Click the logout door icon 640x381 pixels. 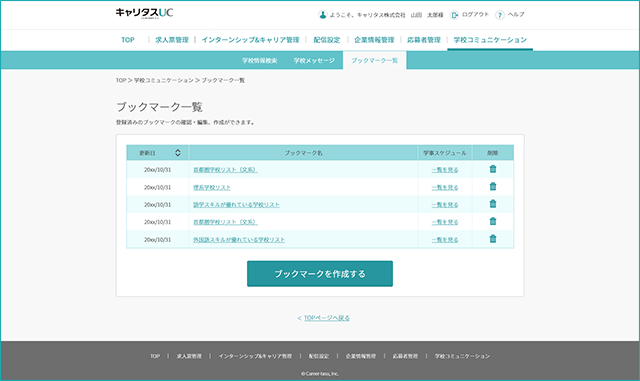[x=454, y=15]
